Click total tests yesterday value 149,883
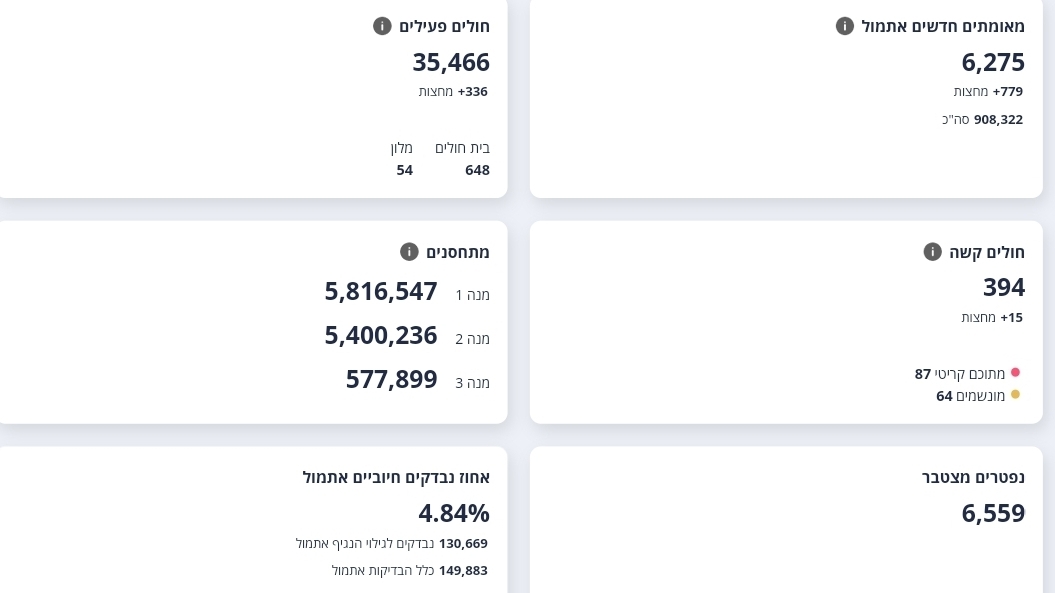Image resolution: width=1055 pixels, height=593 pixels. 463,571
